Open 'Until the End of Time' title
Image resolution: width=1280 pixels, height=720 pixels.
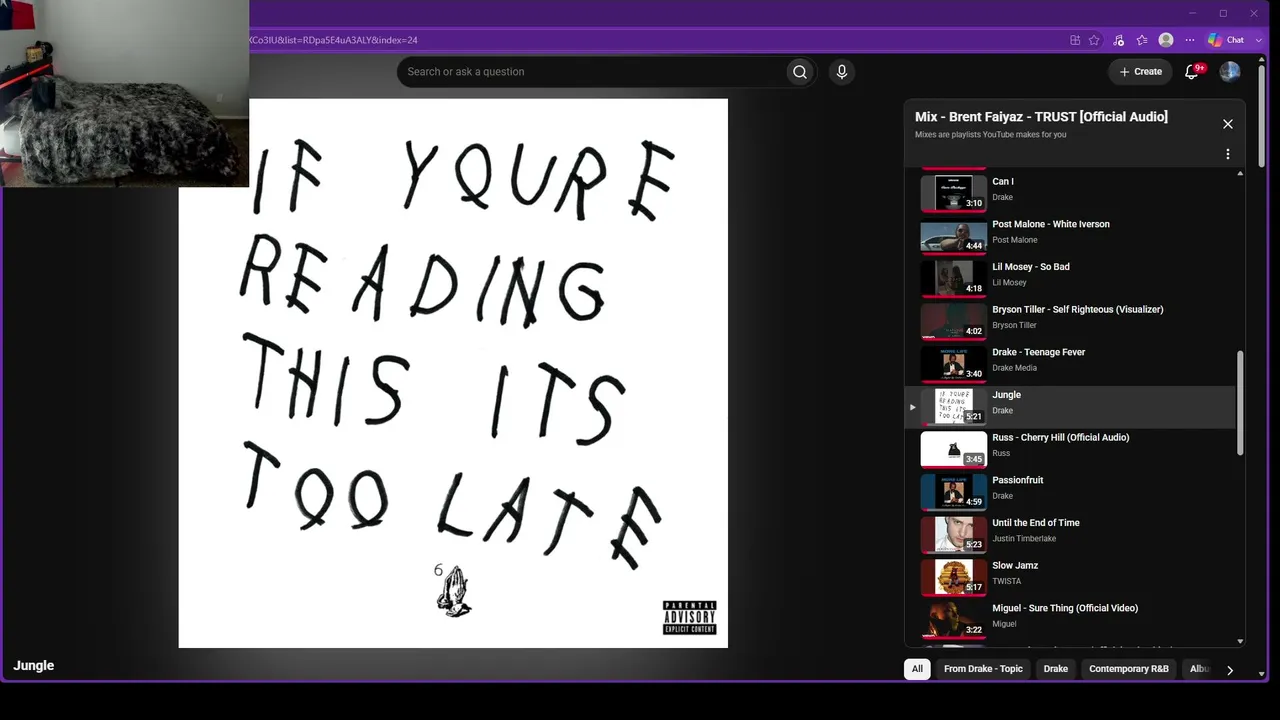point(1036,523)
